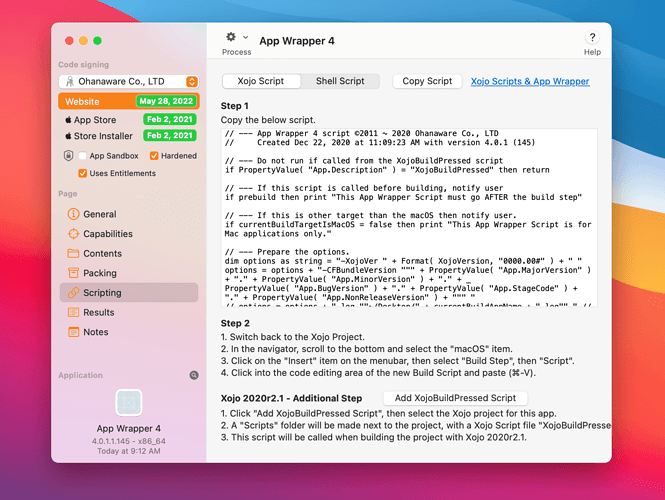Click the Xojo 2020r2.1 - Additional Step heading
The image size is (665, 500).
291,398
